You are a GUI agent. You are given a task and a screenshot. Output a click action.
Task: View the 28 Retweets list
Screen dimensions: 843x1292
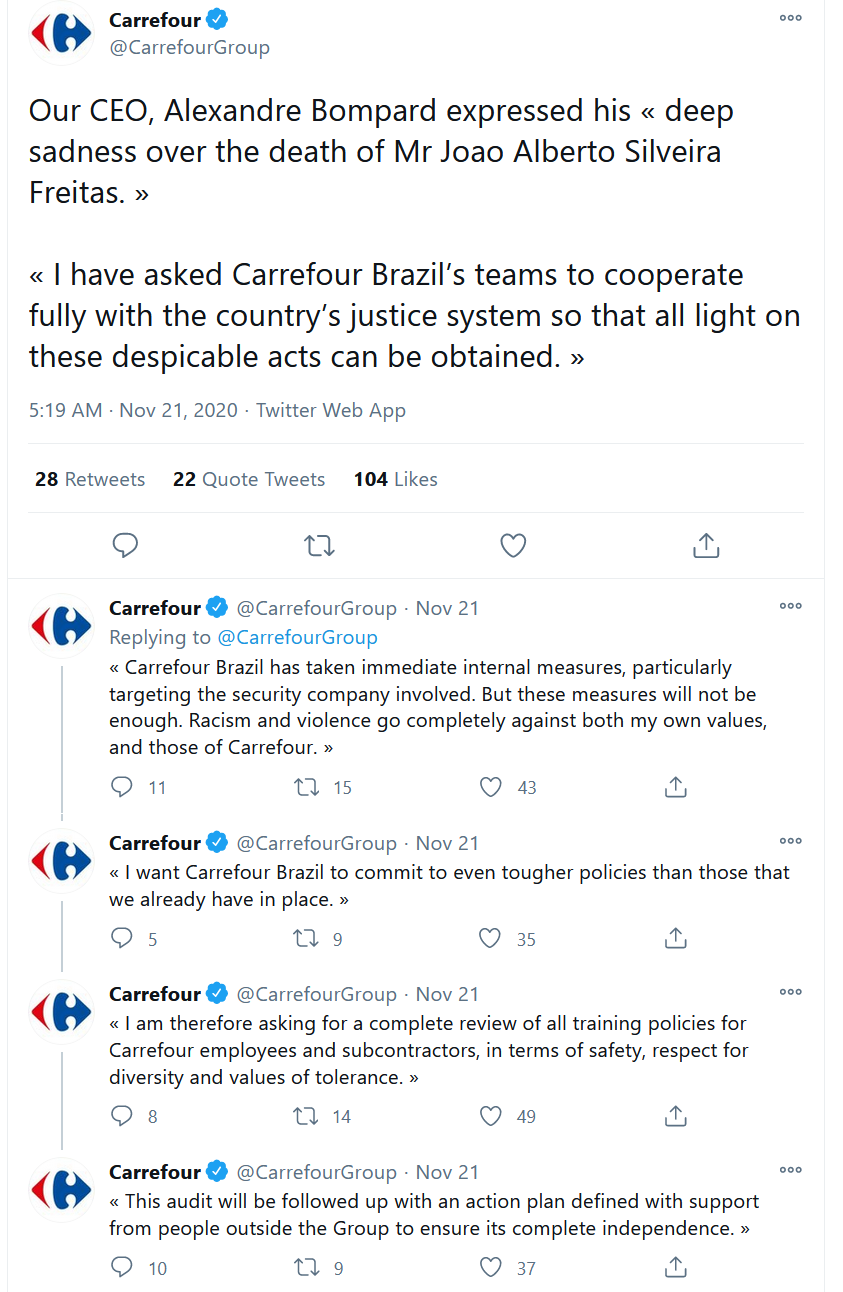pyautogui.click(x=90, y=479)
